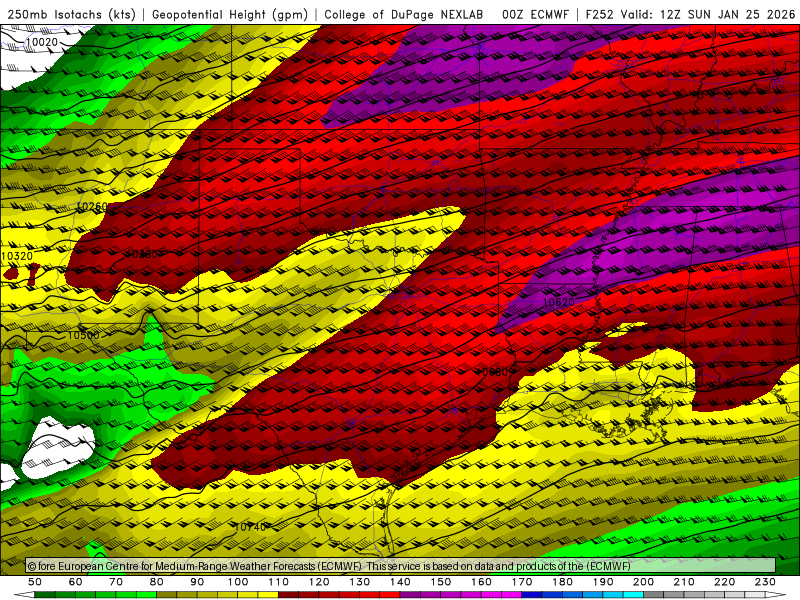
Task: Click the 110 value on the color scale
Action: coord(279,582)
